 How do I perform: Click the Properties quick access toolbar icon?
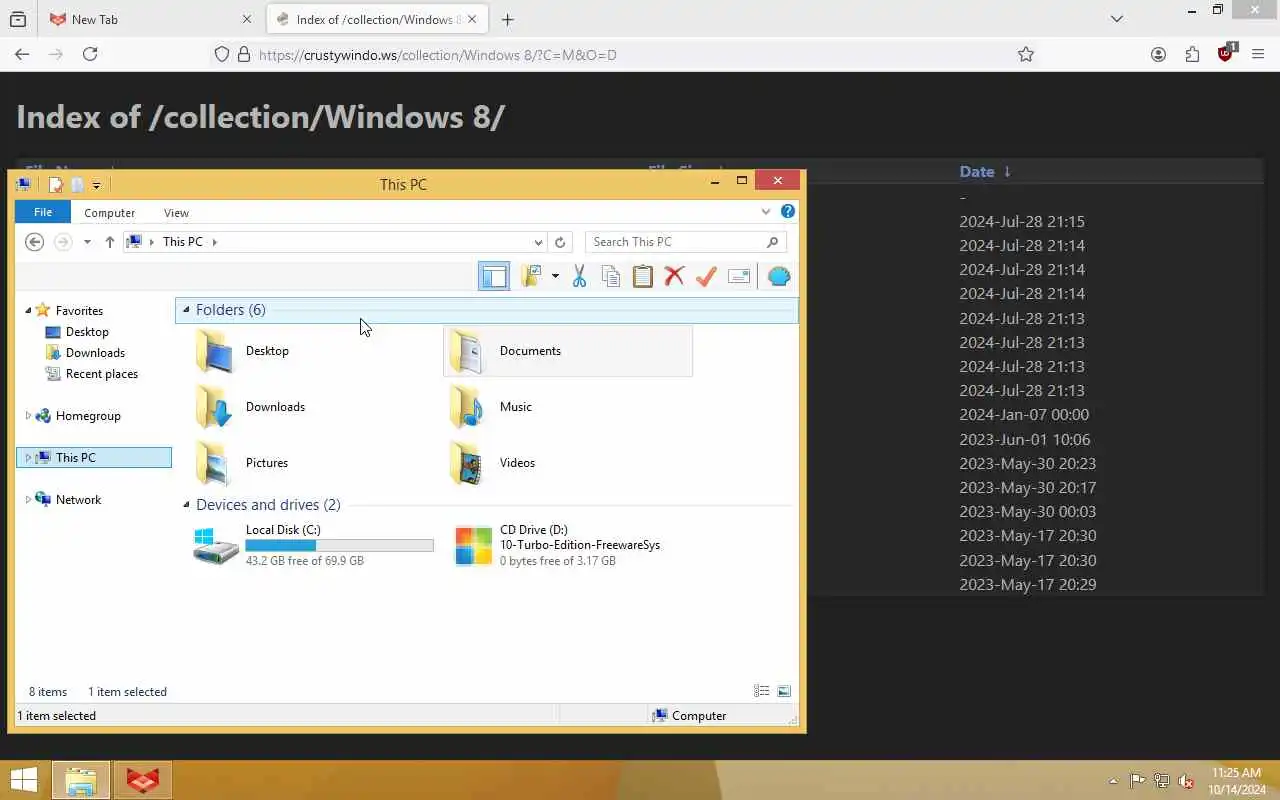pyautogui.click(x=56, y=184)
